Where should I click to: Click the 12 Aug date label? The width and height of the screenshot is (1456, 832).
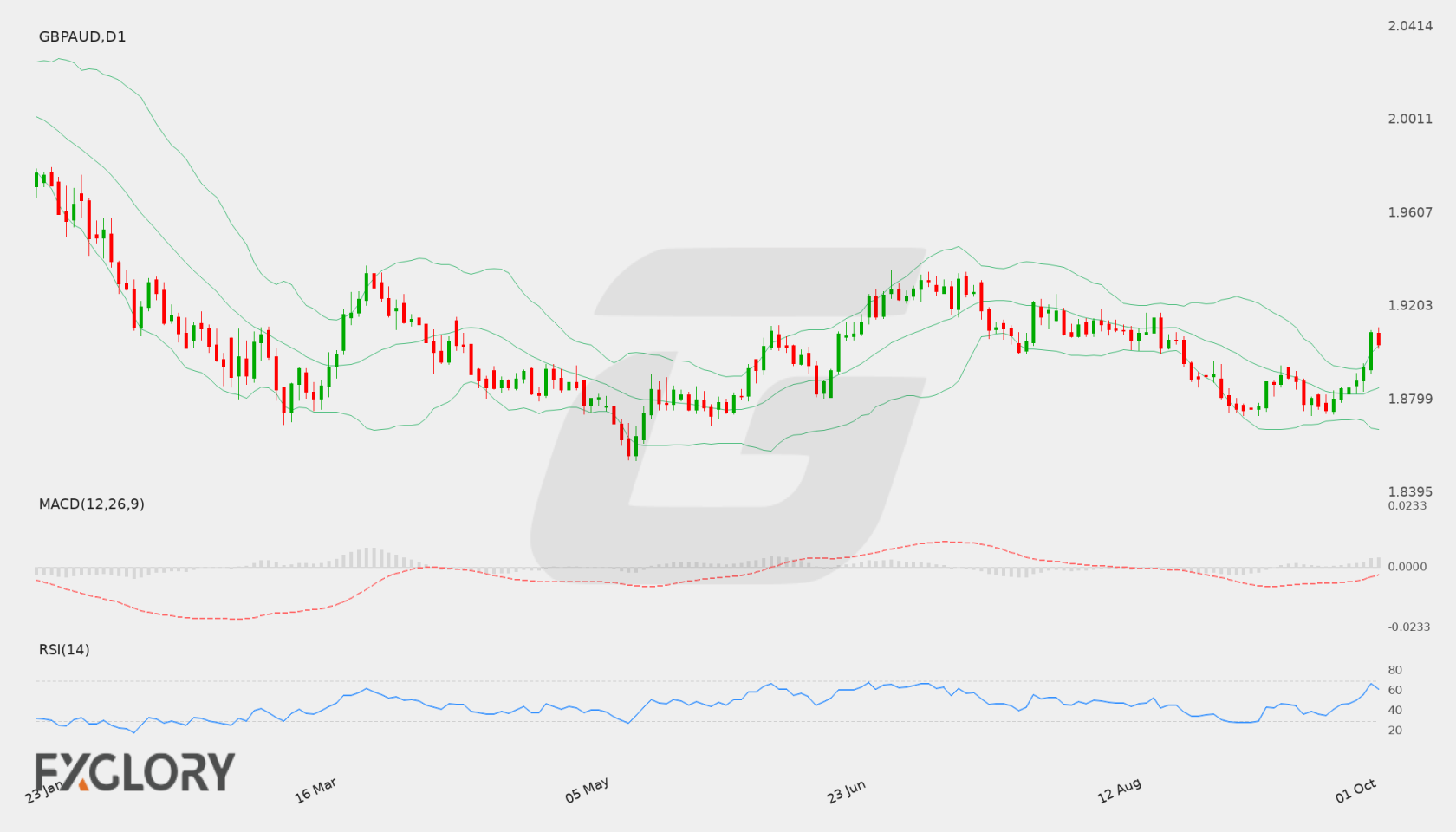tap(1119, 790)
